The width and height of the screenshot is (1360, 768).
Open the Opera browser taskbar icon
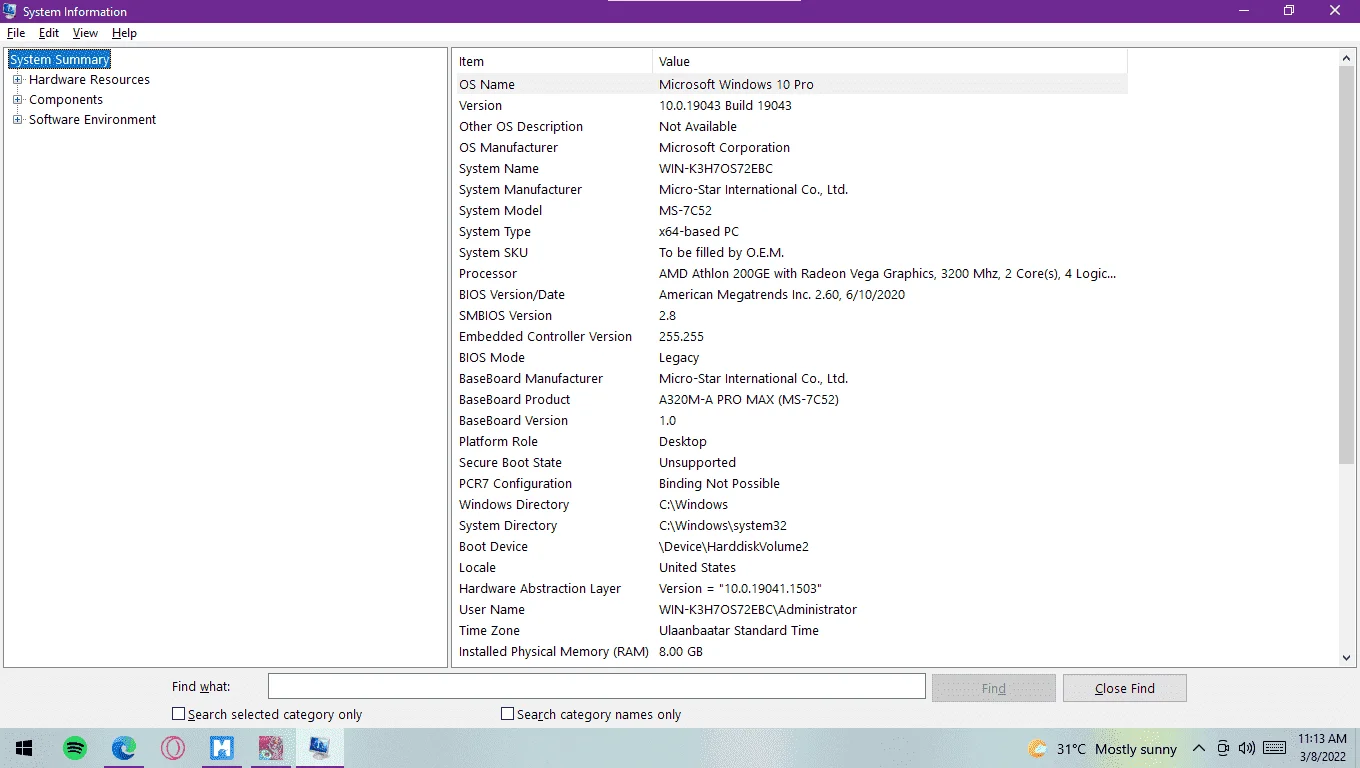pyautogui.click(x=173, y=748)
